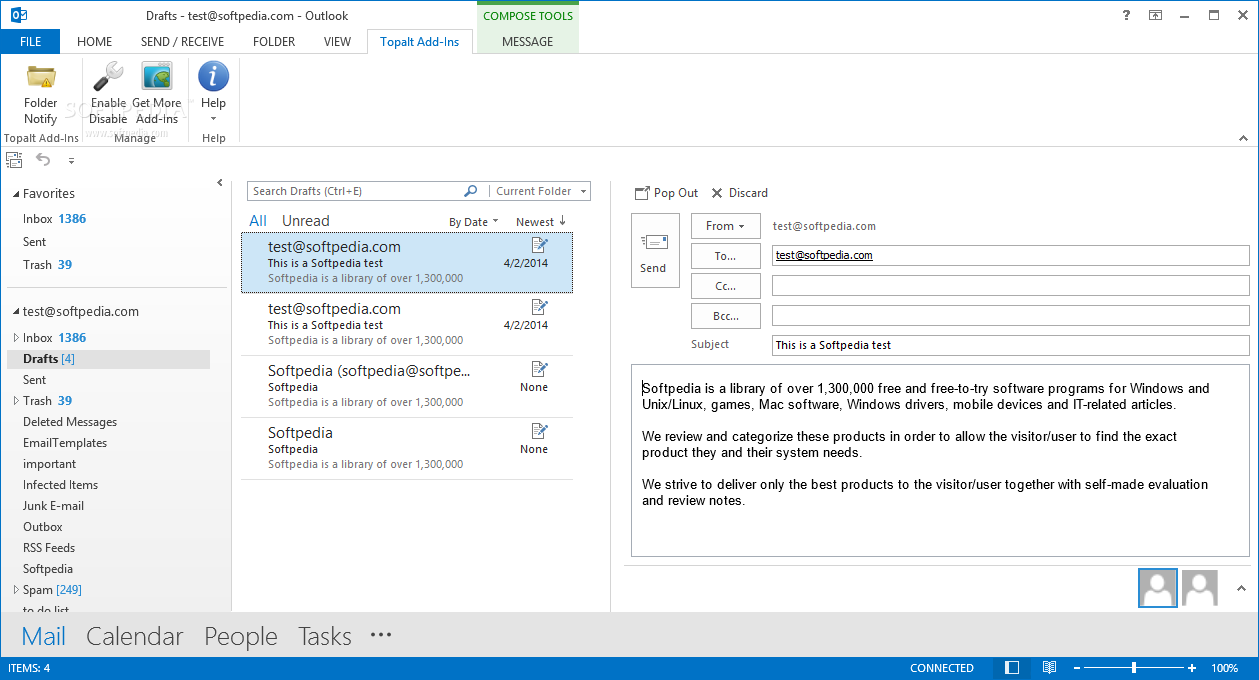
Task: Switch to the SEND / RECEIVE tab
Action: 182,42
